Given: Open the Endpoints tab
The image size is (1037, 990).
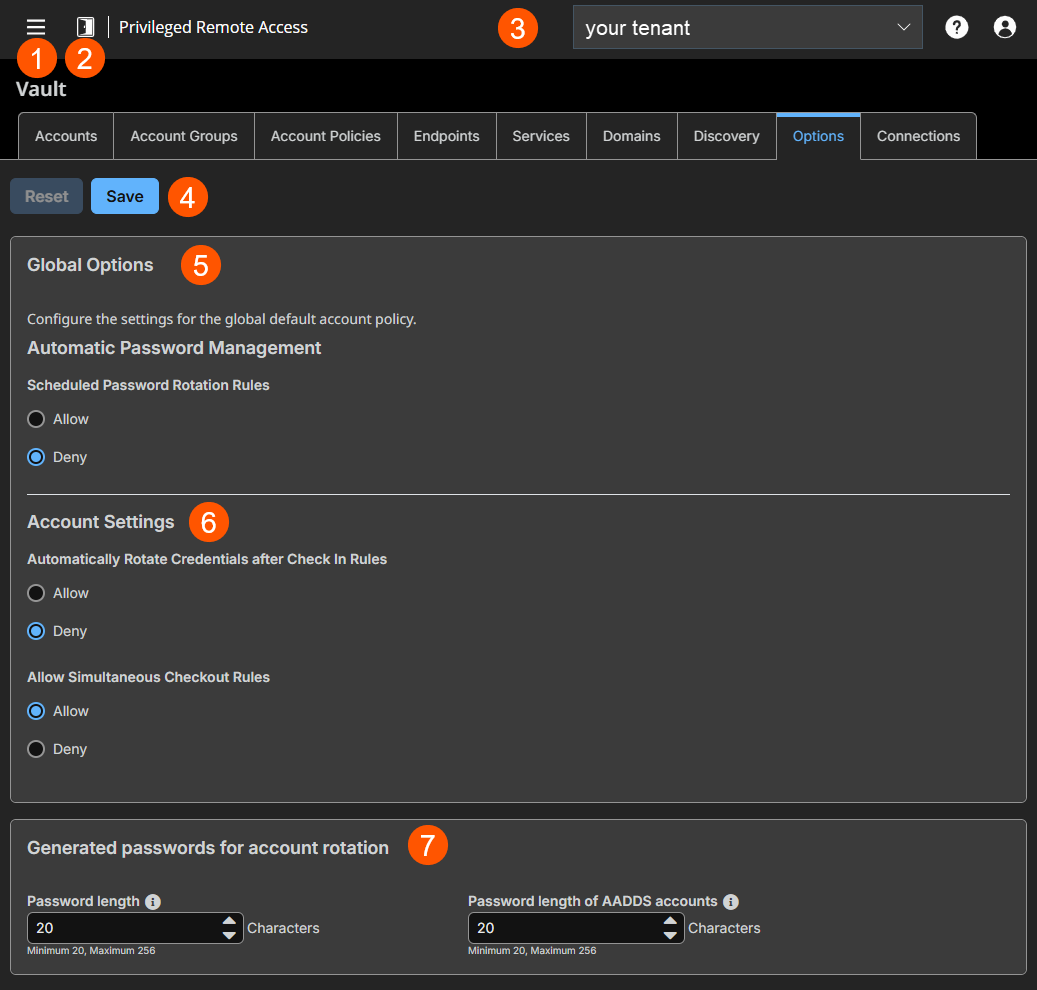Looking at the screenshot, I should [446, 136].
